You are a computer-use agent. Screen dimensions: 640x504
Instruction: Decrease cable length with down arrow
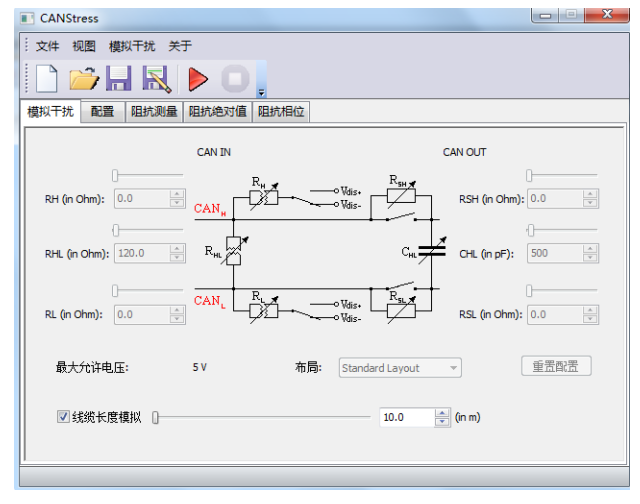click(x=442, y=422)
